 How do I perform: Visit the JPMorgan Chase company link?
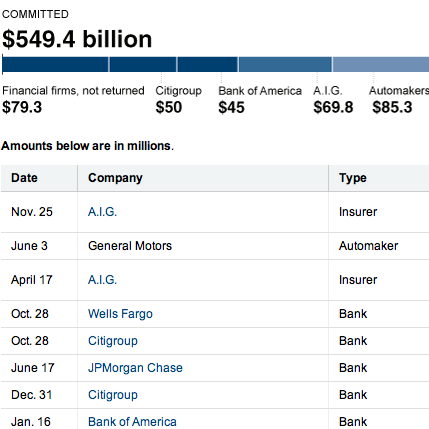(135, 368)
